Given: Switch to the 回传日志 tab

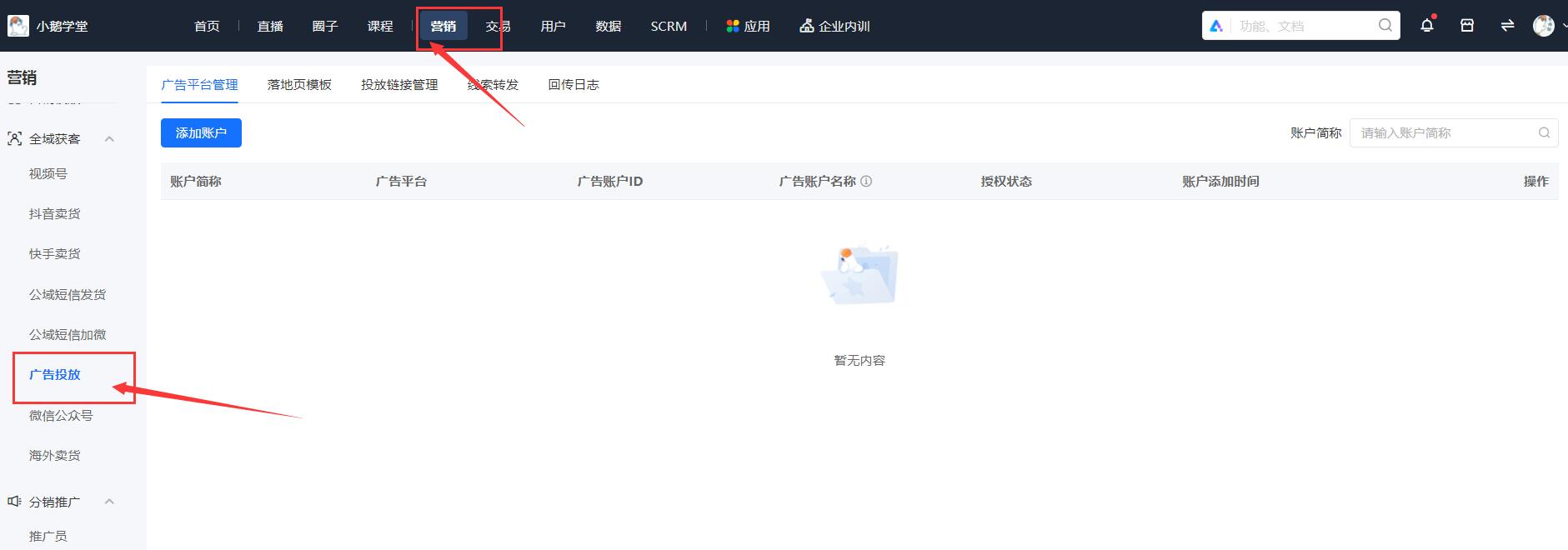Looking at the screenshot, I should point(573,85).
